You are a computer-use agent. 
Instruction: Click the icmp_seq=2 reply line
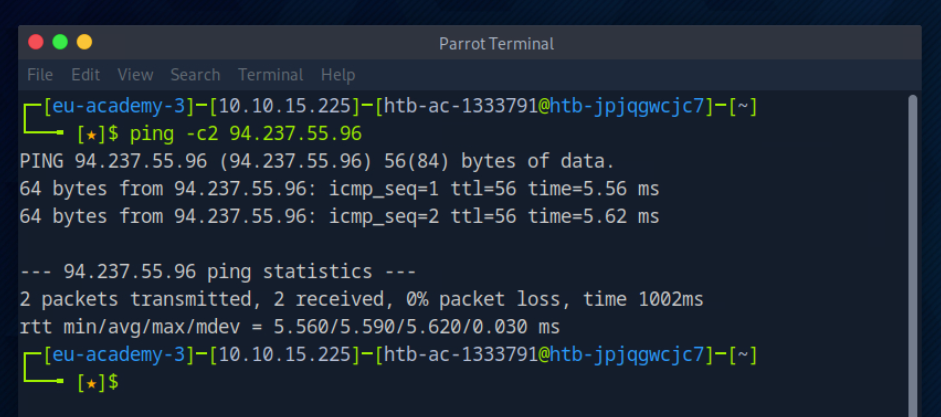coord(339,216)
